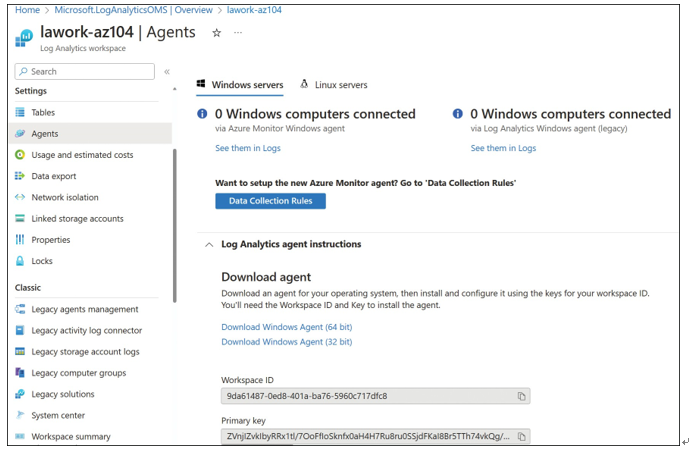The width and height of the screenshot is (694, 452).
Task: Open Microsoft.LogAnalyticsOMS Overview breadcrumb
Action: [x=134, y=10]
